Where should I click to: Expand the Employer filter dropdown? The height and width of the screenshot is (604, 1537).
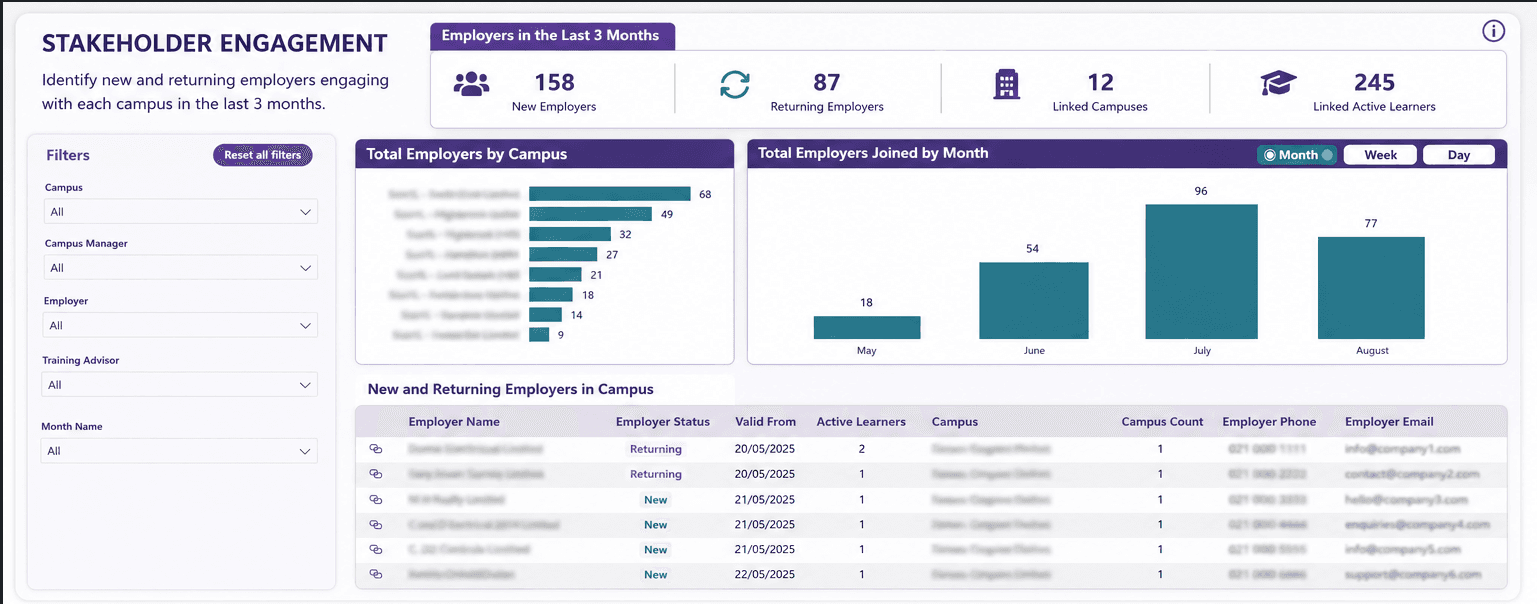tap(181, 325)
